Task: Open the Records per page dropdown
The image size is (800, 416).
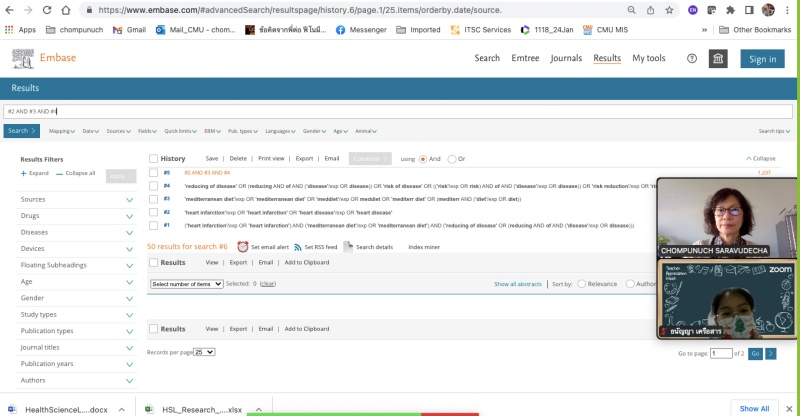Action: click(x=204, y=352)
